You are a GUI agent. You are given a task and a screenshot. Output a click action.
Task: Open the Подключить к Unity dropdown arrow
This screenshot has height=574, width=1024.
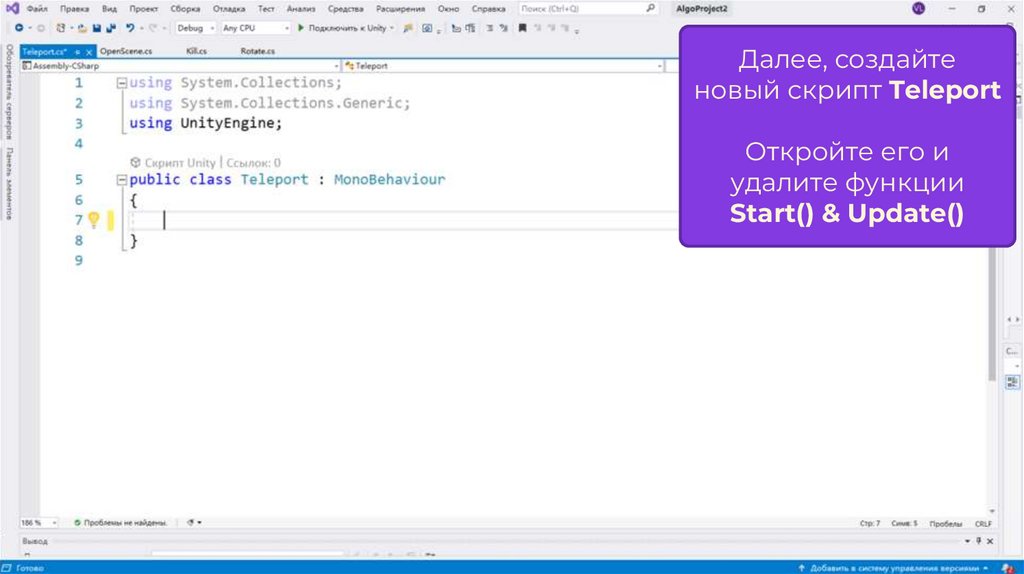click(x=392, y=28)
